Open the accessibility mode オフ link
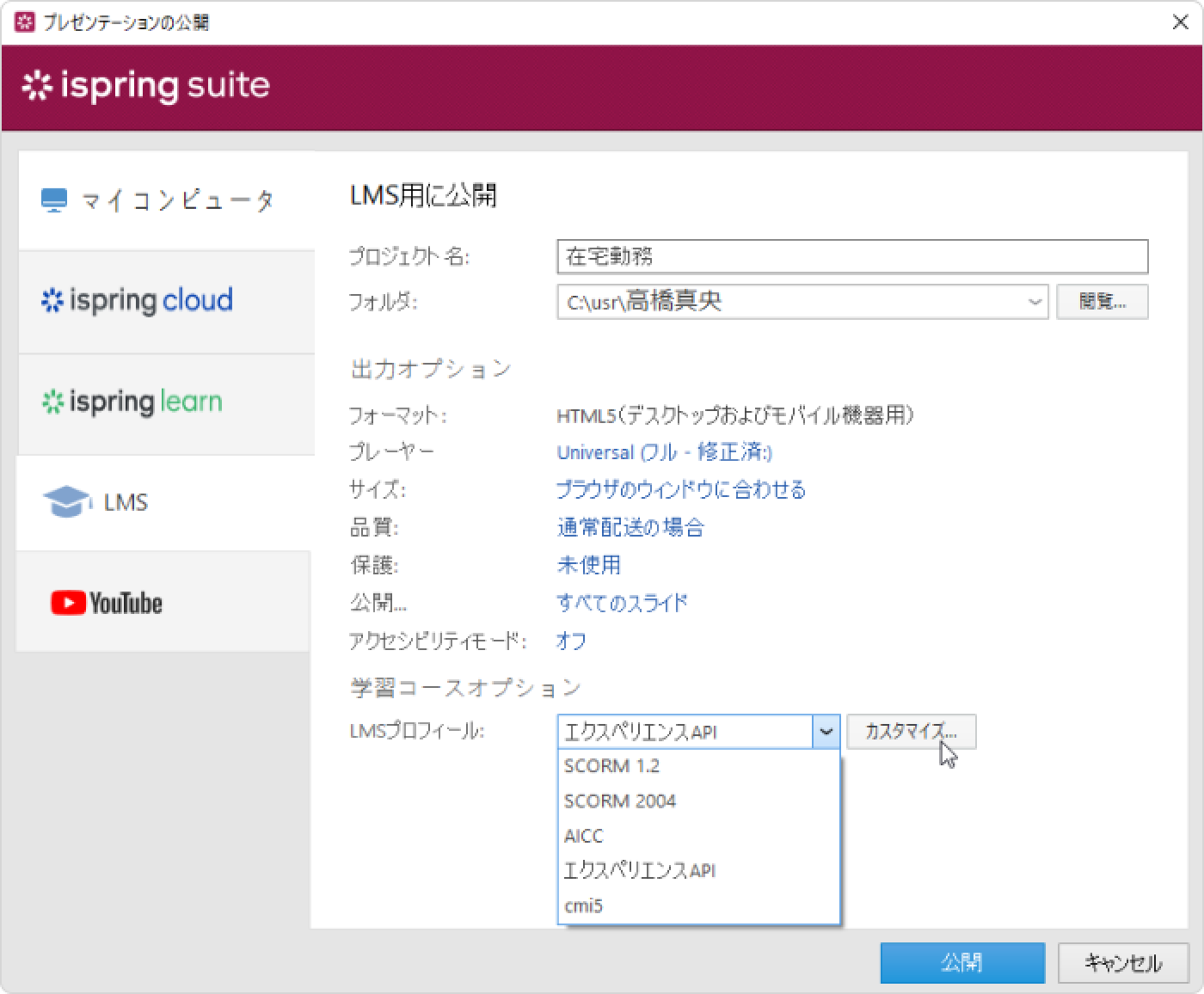The height and width of the screenshot is (994, 1204). pos(571,641)
